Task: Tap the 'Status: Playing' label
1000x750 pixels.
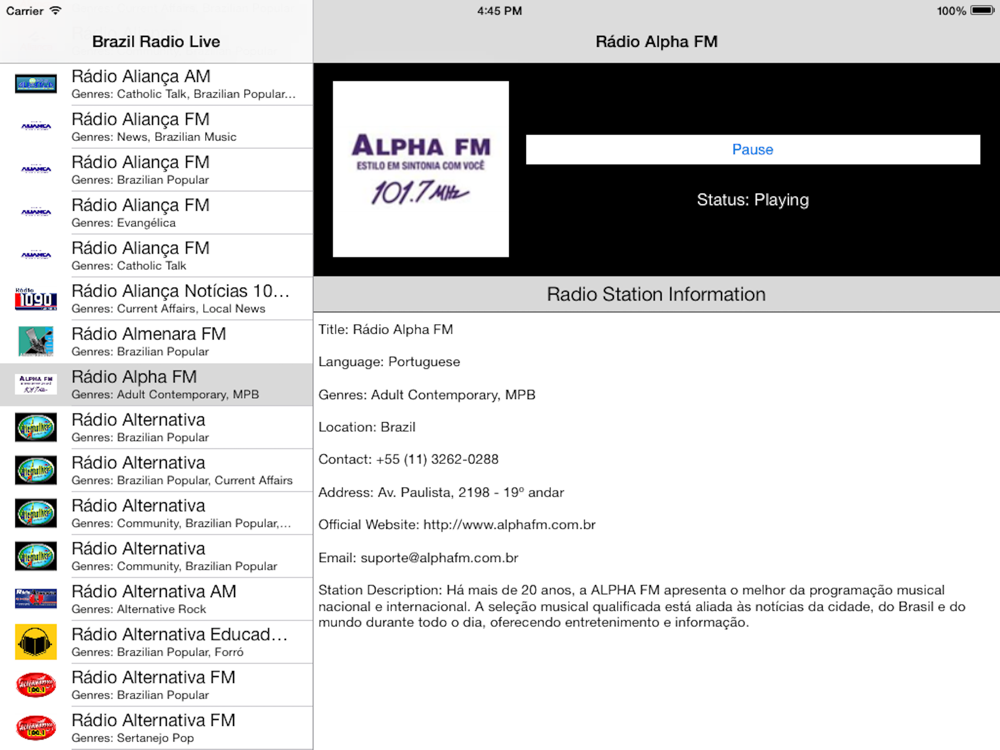Action: point(753,200)
